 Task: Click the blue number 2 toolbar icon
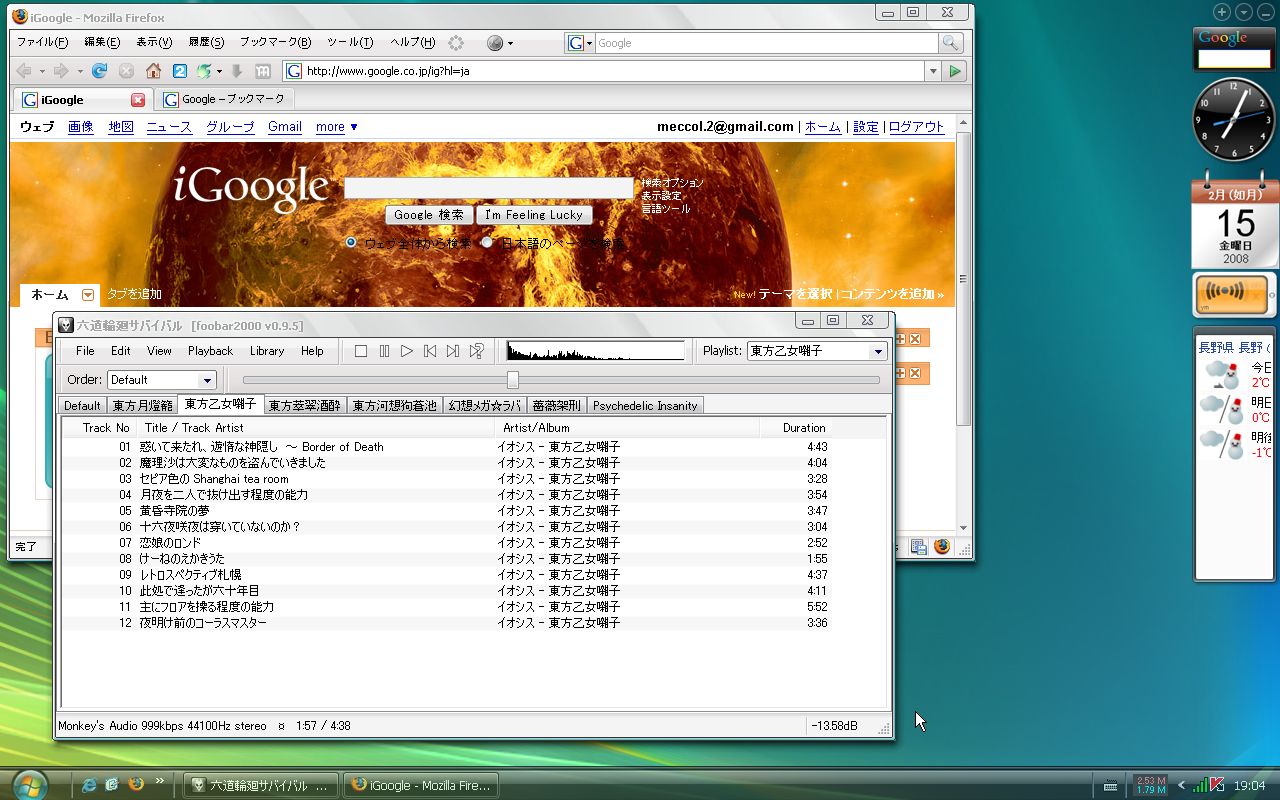180,71
